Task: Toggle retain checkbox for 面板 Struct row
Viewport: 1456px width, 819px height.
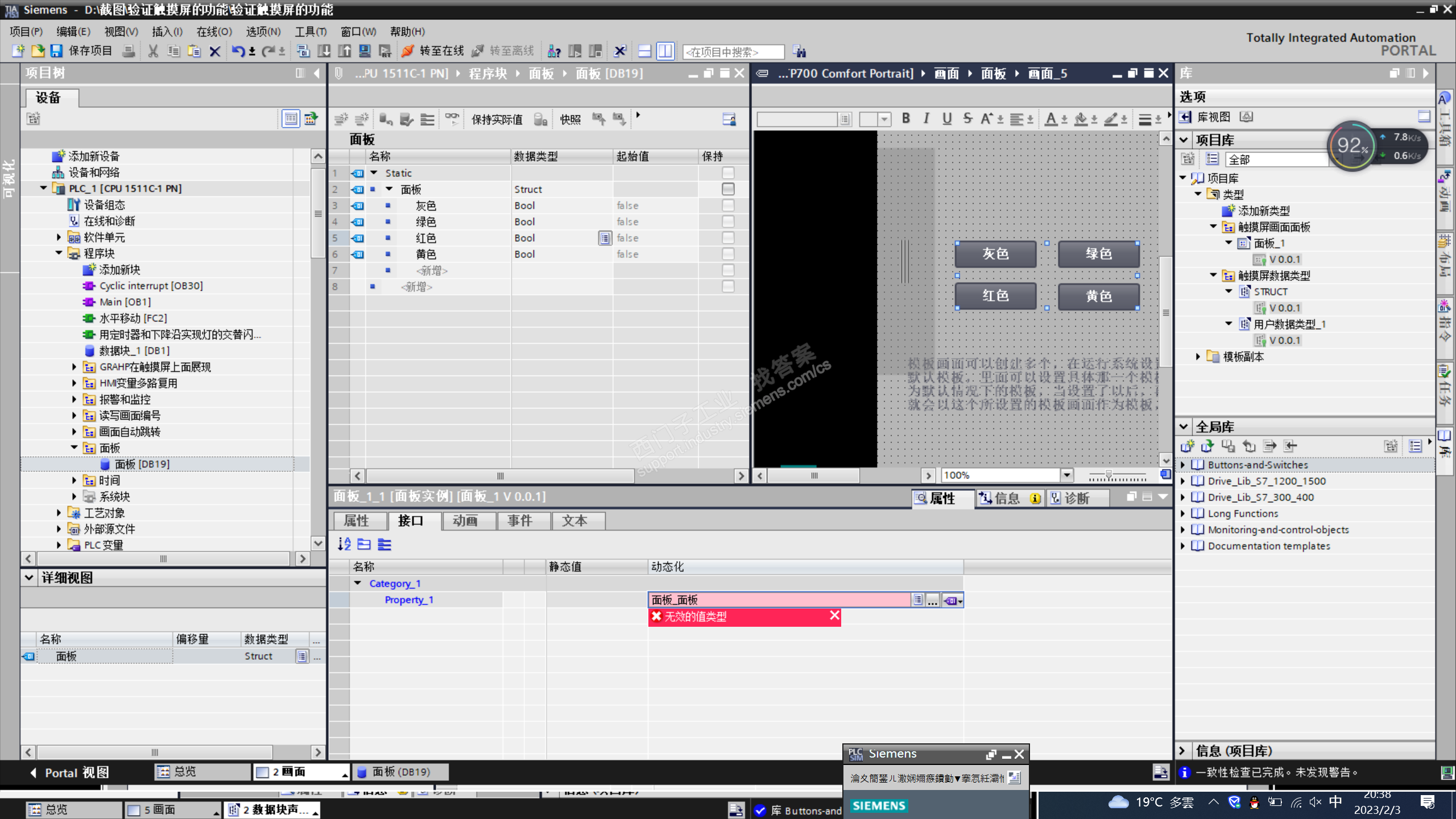Action: coord(727,189)
